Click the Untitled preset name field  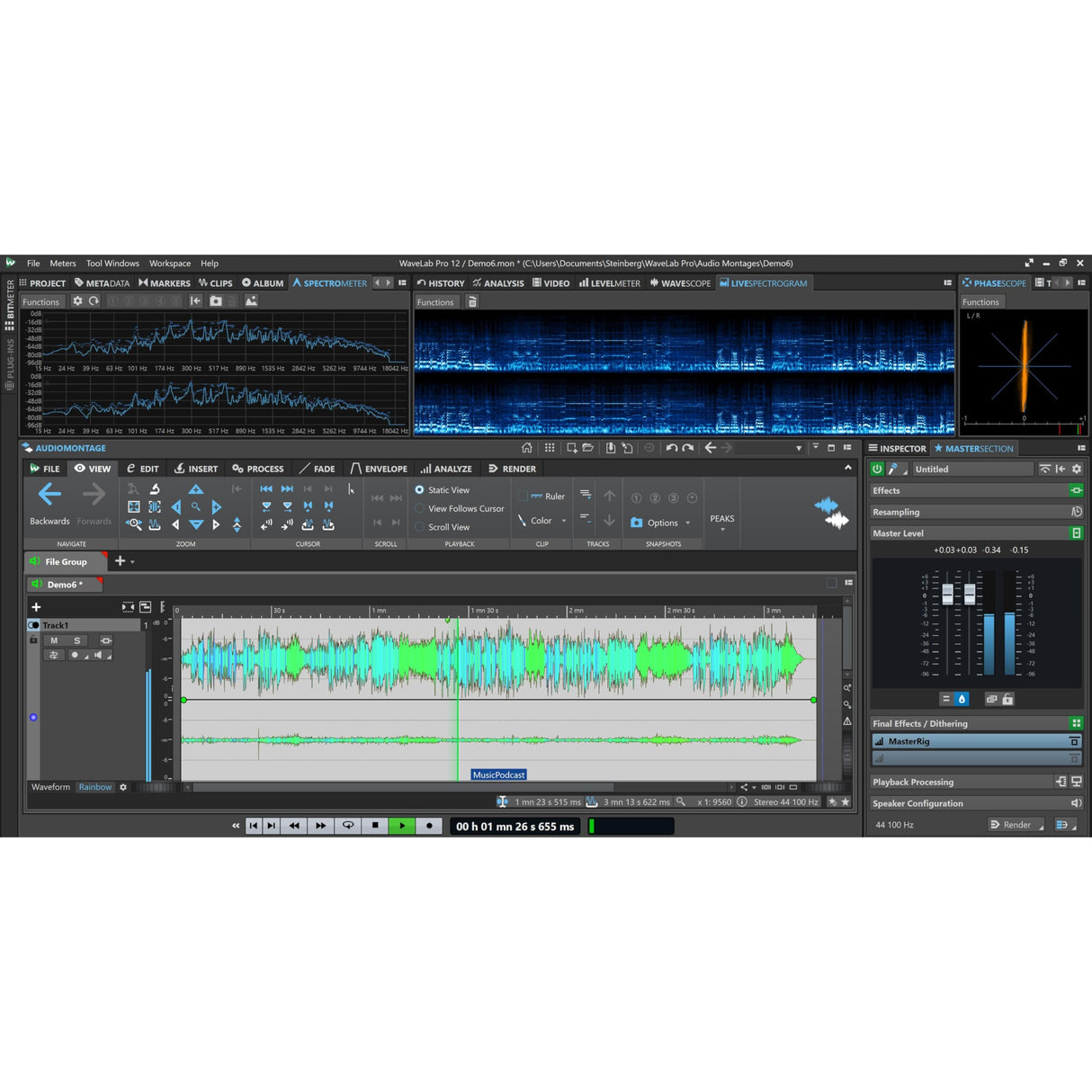[972, 470]
